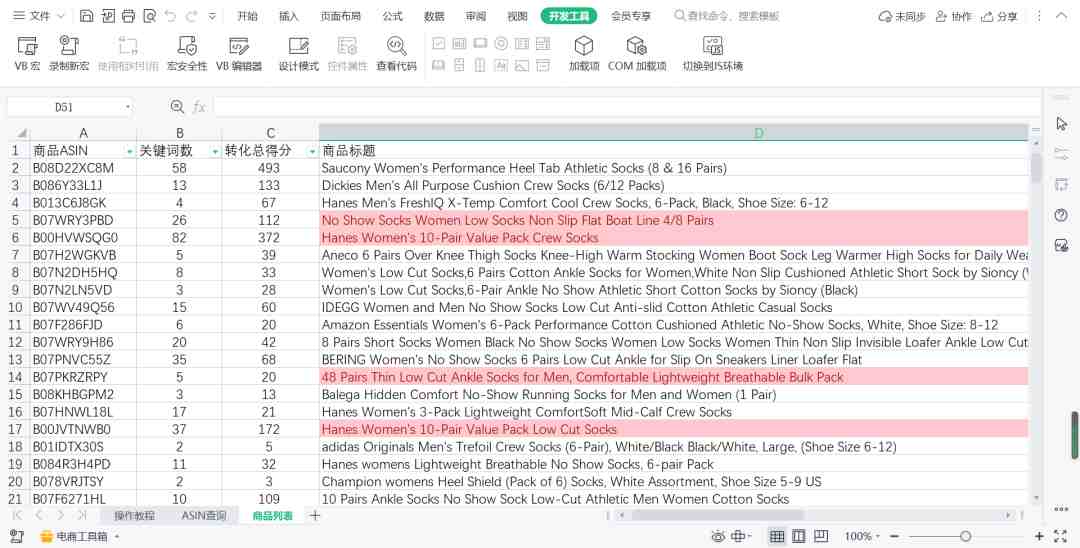1080x548 pixels.
Task: Expand the 文件 menu chevron
Action: pyautogui.click(x=60, y=16)
